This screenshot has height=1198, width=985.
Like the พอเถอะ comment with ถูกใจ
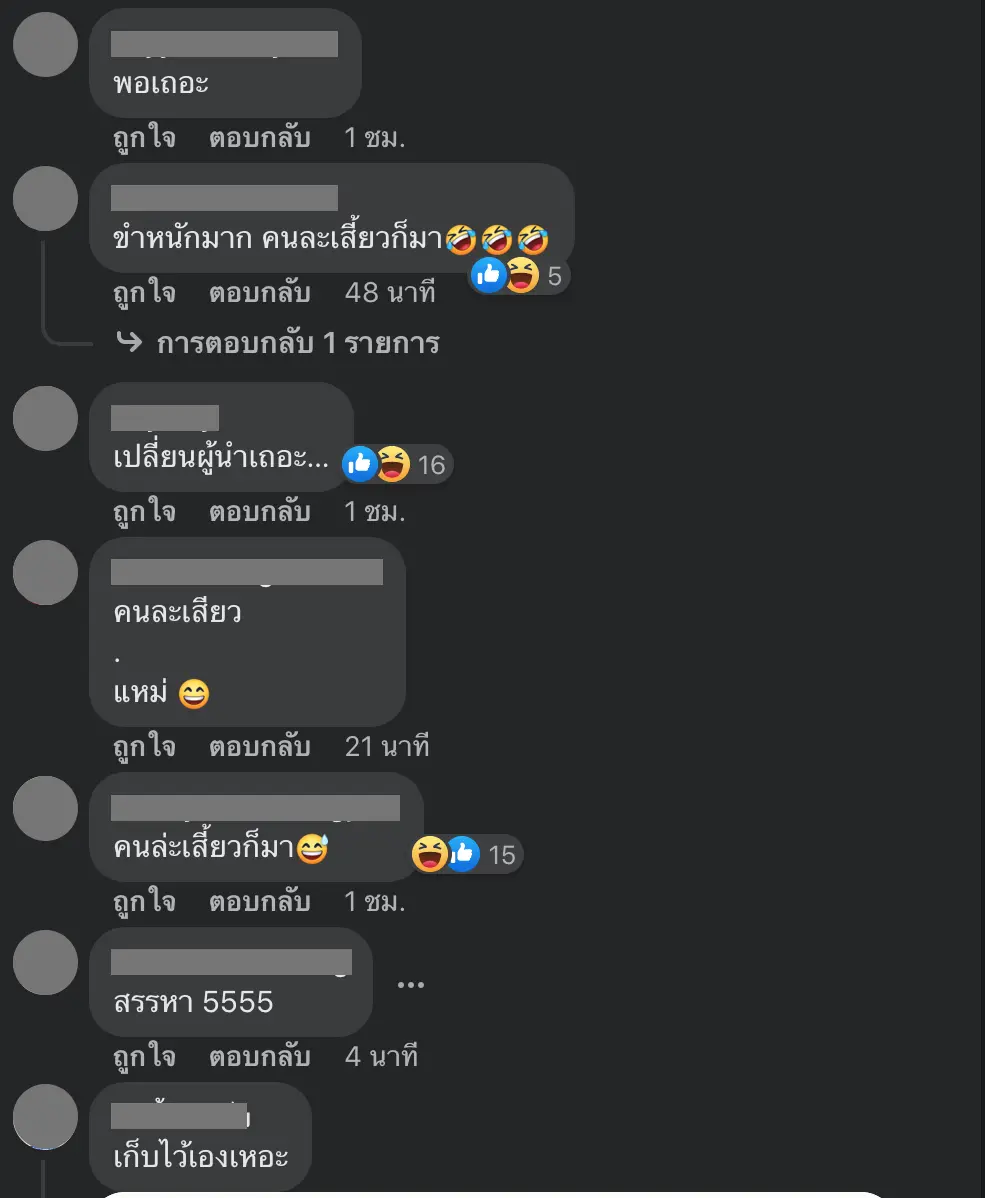(x=144, y=138)
